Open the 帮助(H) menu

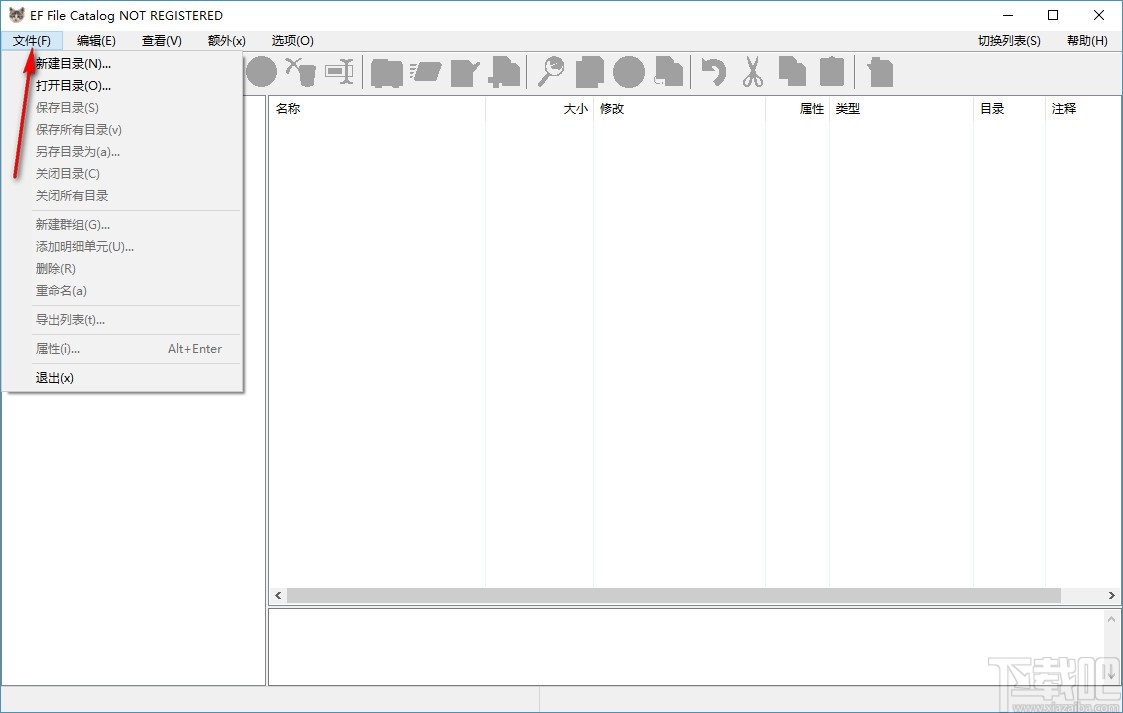[1087, 40]
